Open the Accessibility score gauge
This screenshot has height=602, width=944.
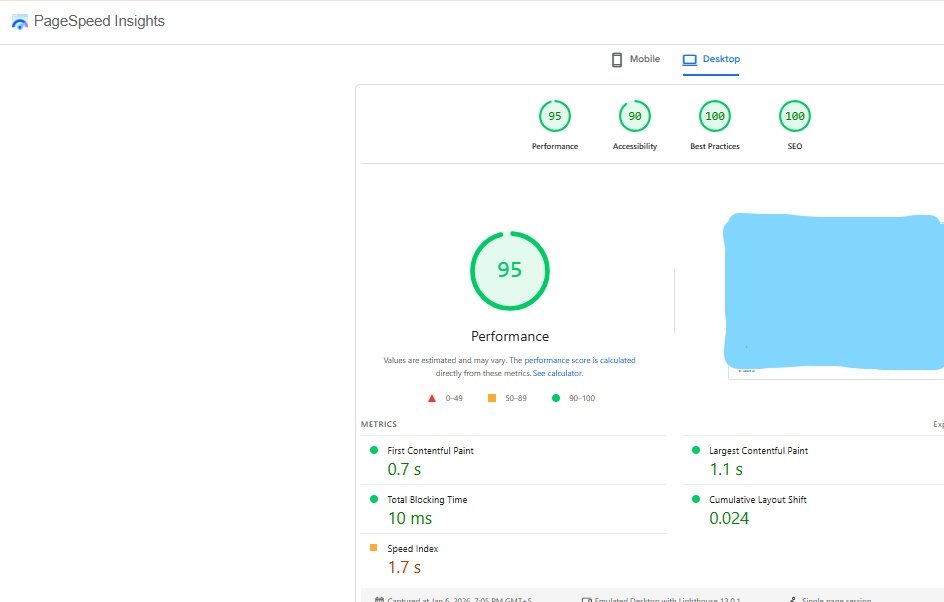click(634, 116)
